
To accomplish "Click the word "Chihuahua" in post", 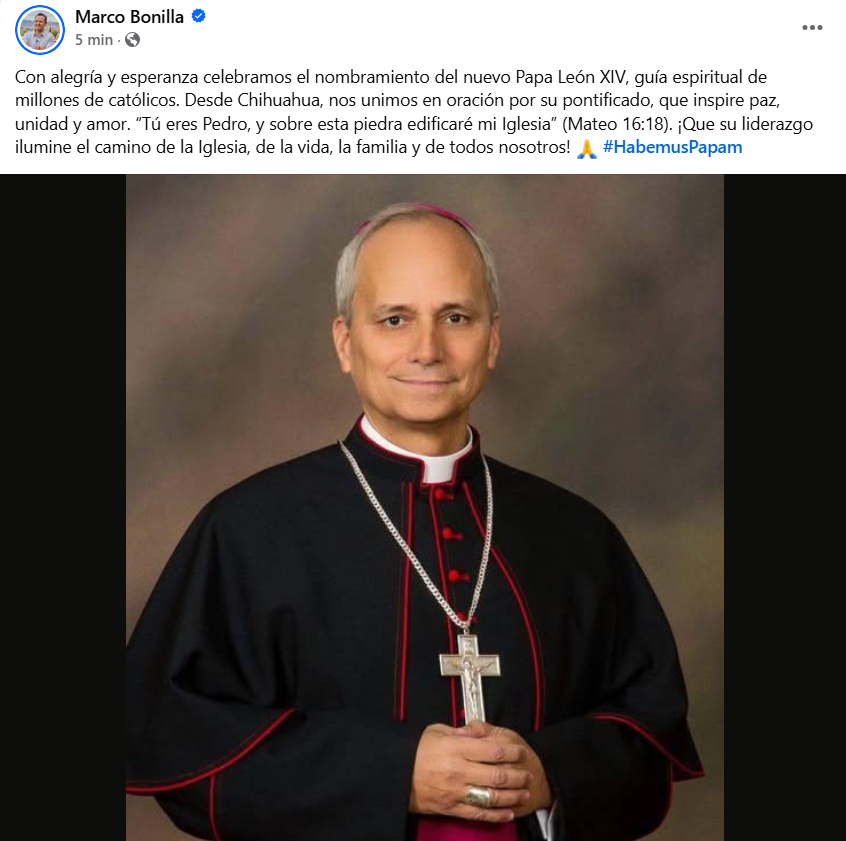I will coord(279,100).
